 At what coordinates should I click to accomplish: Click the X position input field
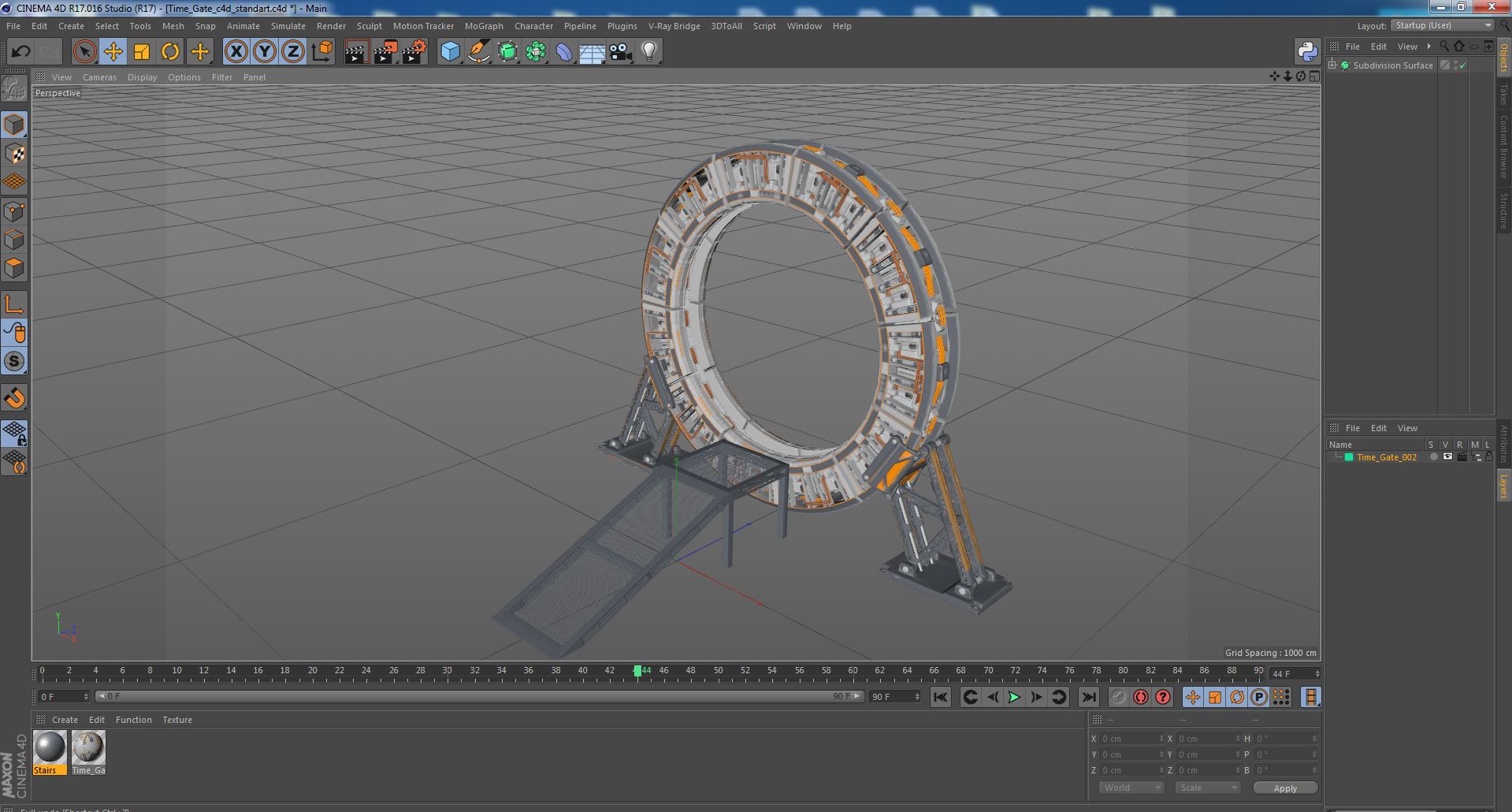point(1131,739)
